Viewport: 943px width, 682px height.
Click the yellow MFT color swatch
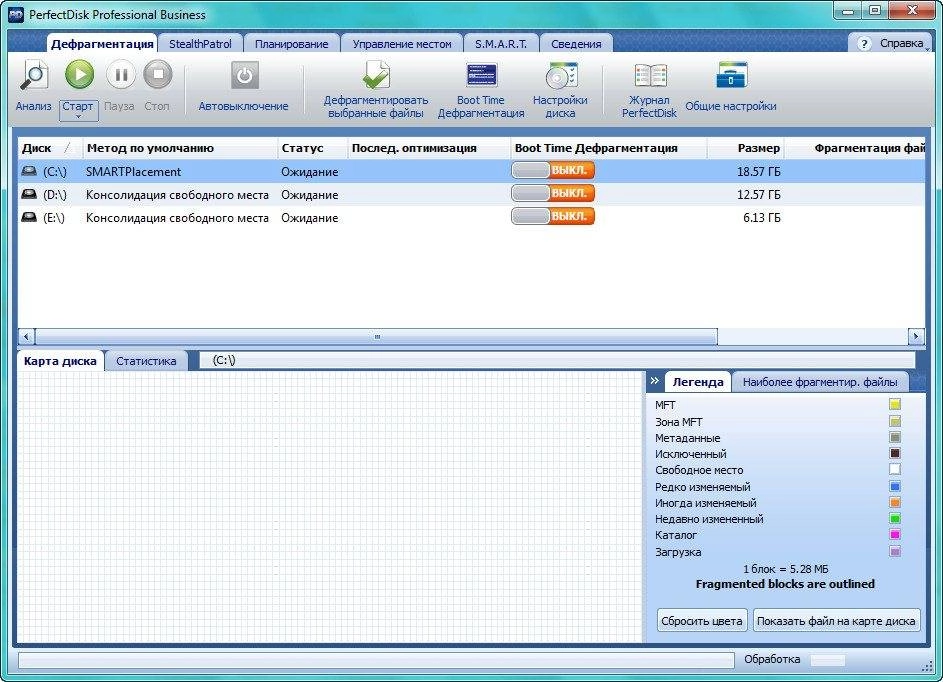tap(895, 405)
